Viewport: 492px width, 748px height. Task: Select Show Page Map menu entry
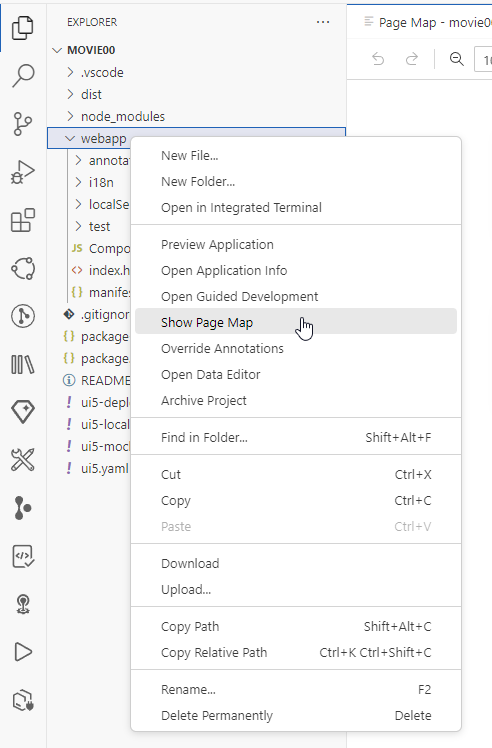pos(296,322)
